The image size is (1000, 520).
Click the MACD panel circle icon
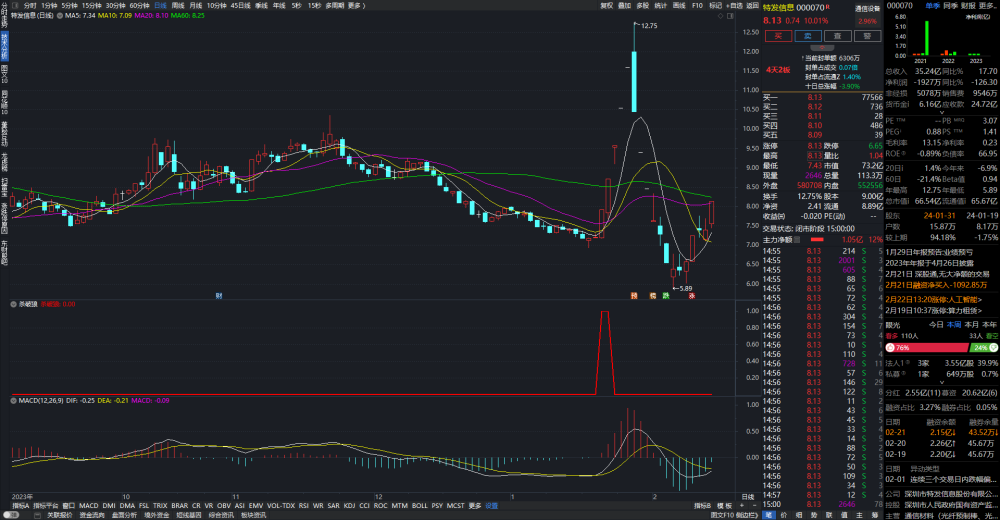tap(13, 401)
